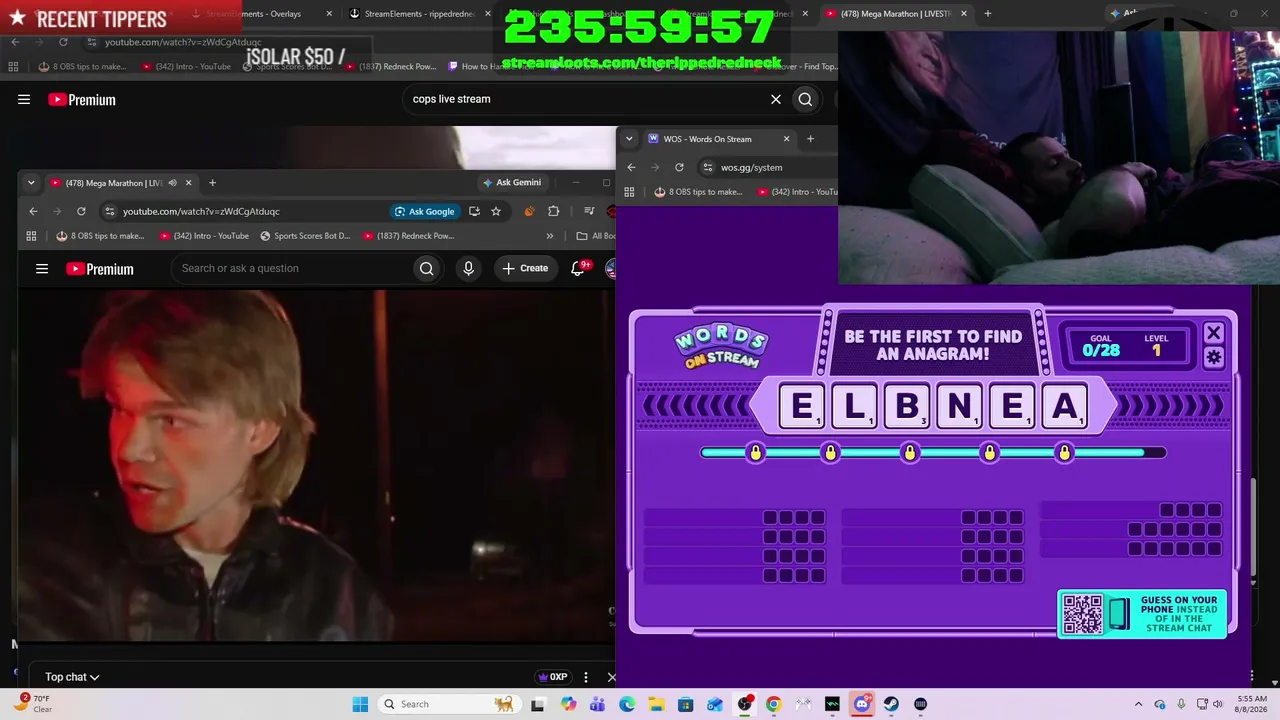This screenshot has width=1280, height=720.
Task: Start voice search with the microphone icon
Action: [x=468, y=268]
